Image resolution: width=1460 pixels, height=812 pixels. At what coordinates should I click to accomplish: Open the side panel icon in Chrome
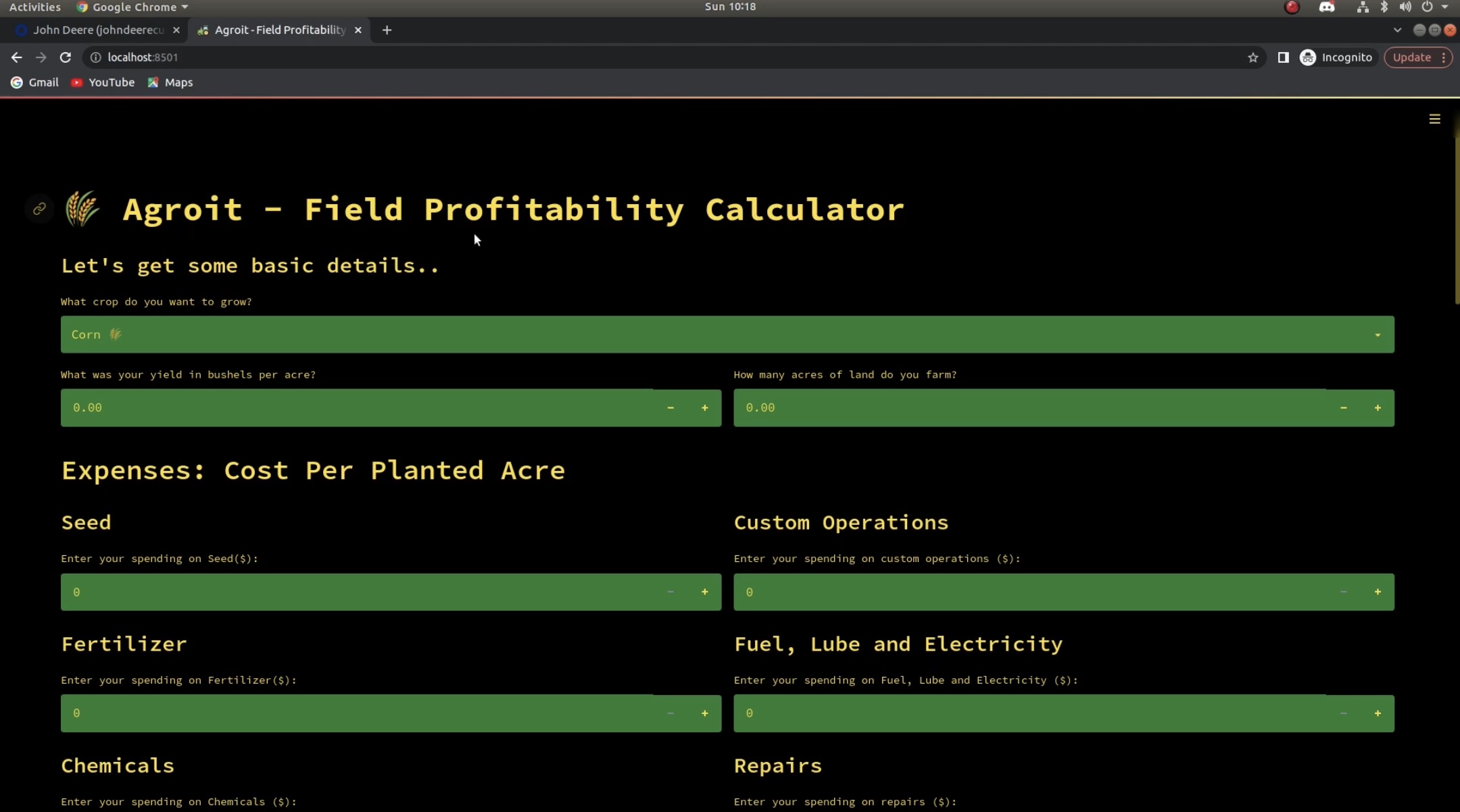tap(1283, 57)
